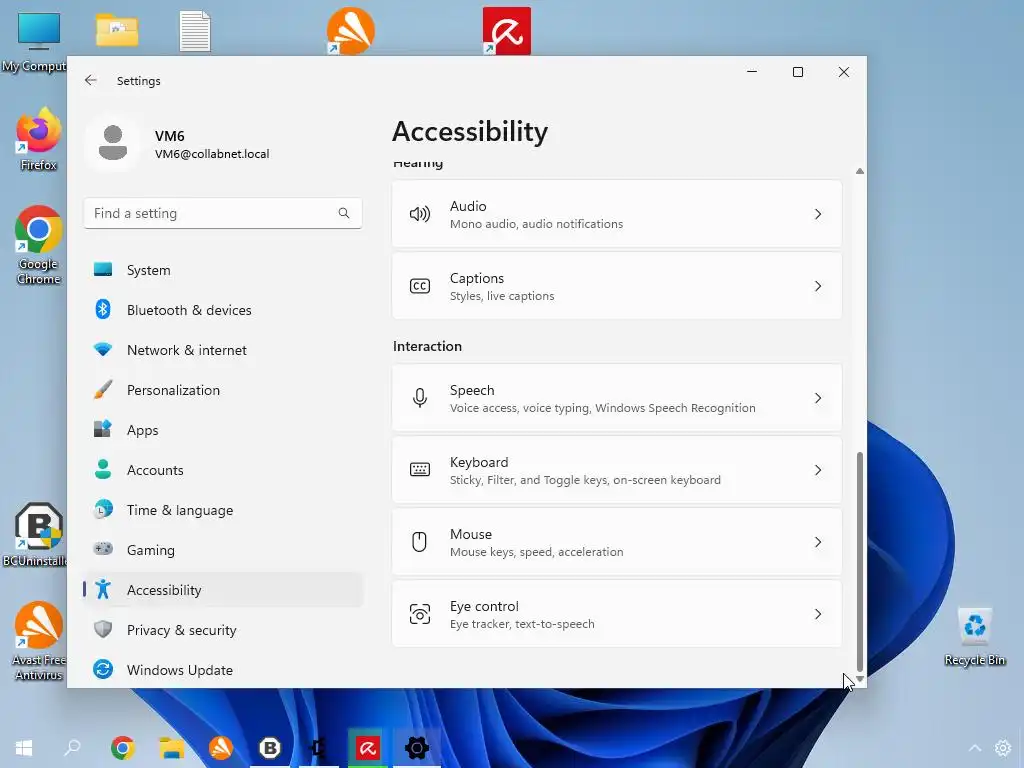
Task: Click the taskbar search magnifier
Action: pos(72,748)
